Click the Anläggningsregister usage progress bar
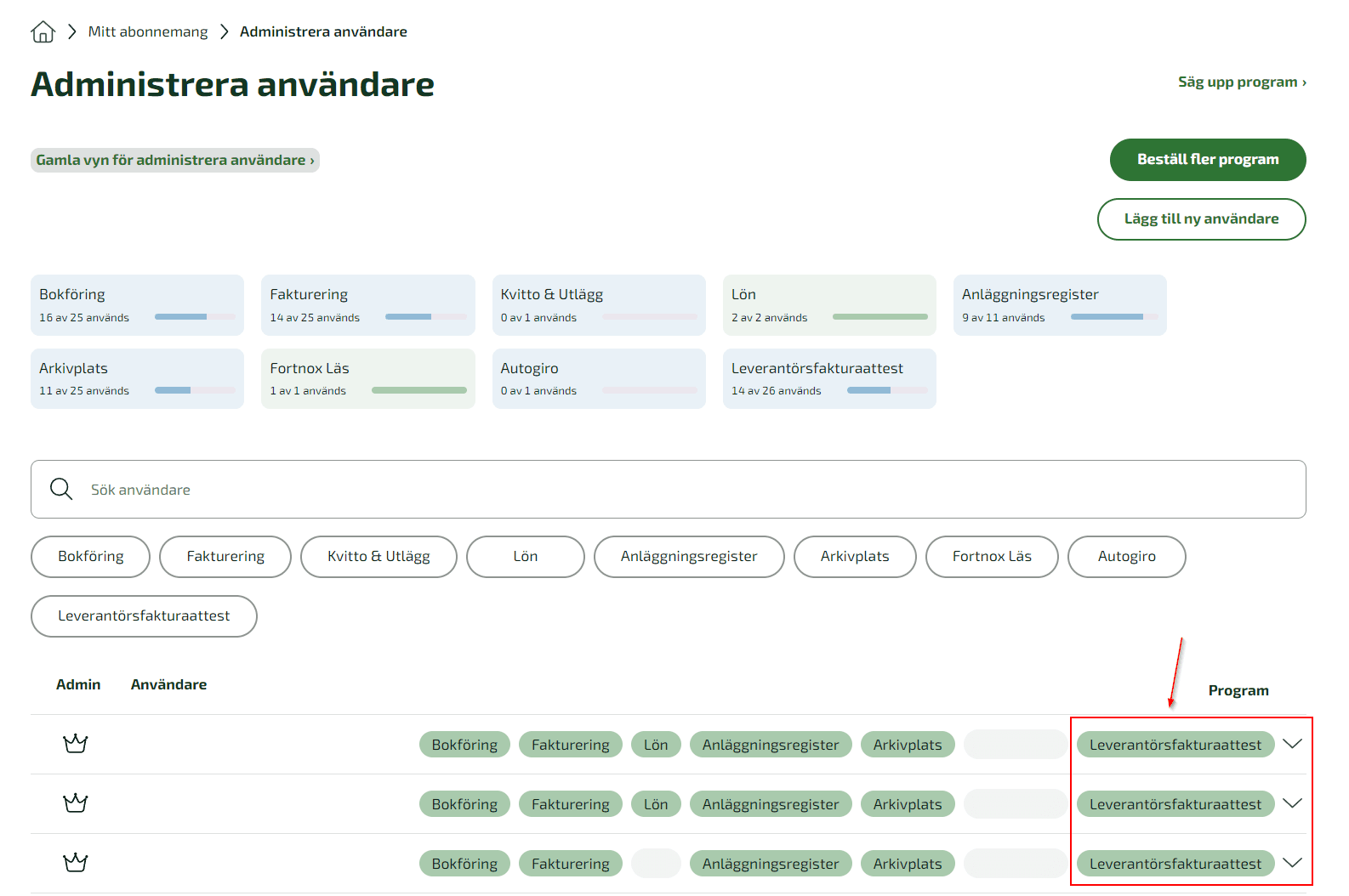This screenshot has height=896, width=1349. pos(1114,317)
